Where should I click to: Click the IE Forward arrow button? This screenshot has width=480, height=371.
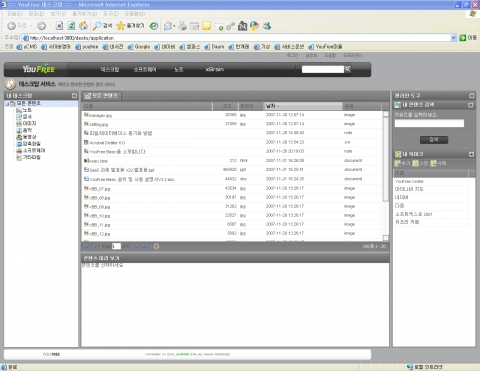tap(41, 26)
